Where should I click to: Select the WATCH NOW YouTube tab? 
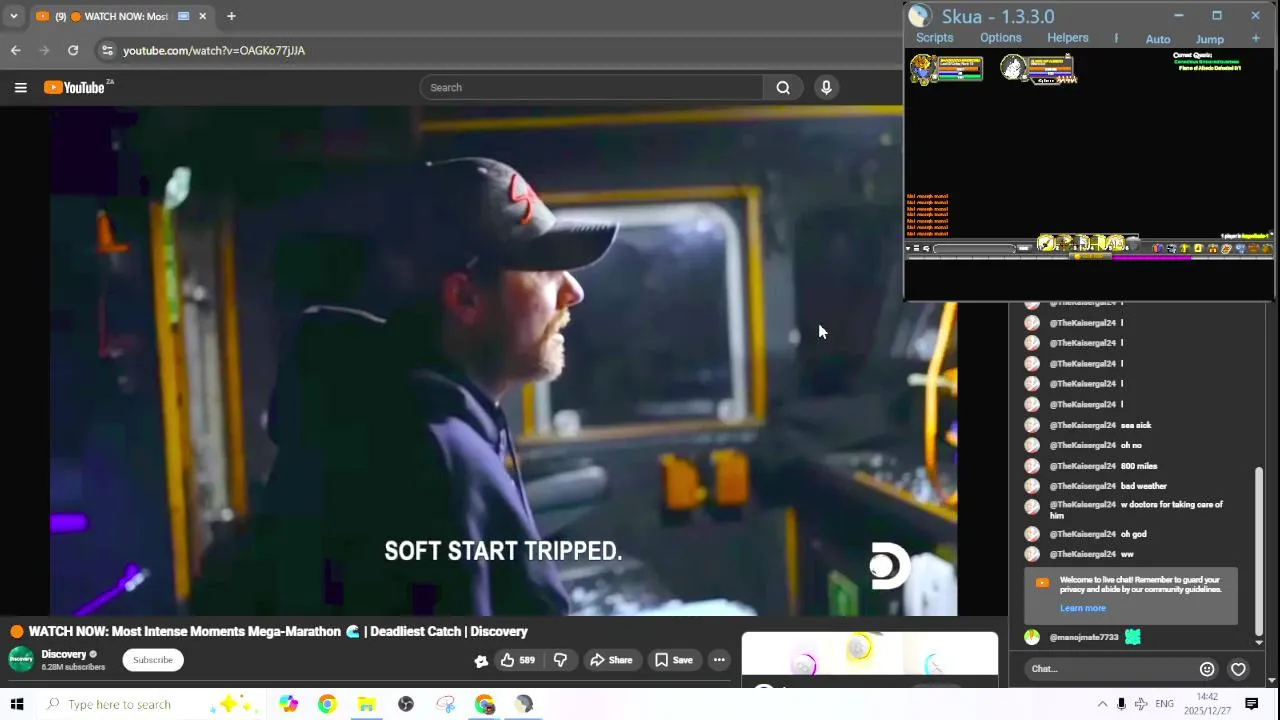click(120, 16)
